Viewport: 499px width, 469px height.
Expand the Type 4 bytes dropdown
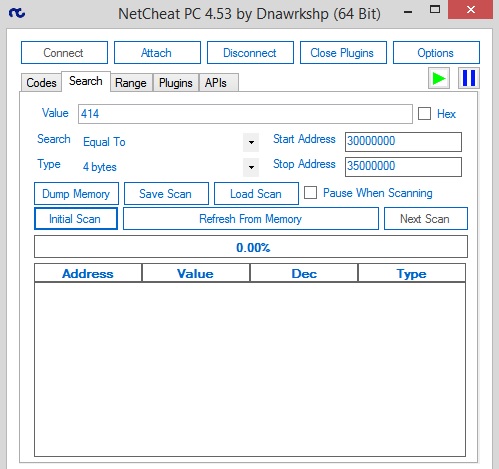click(x=251, y=167)
